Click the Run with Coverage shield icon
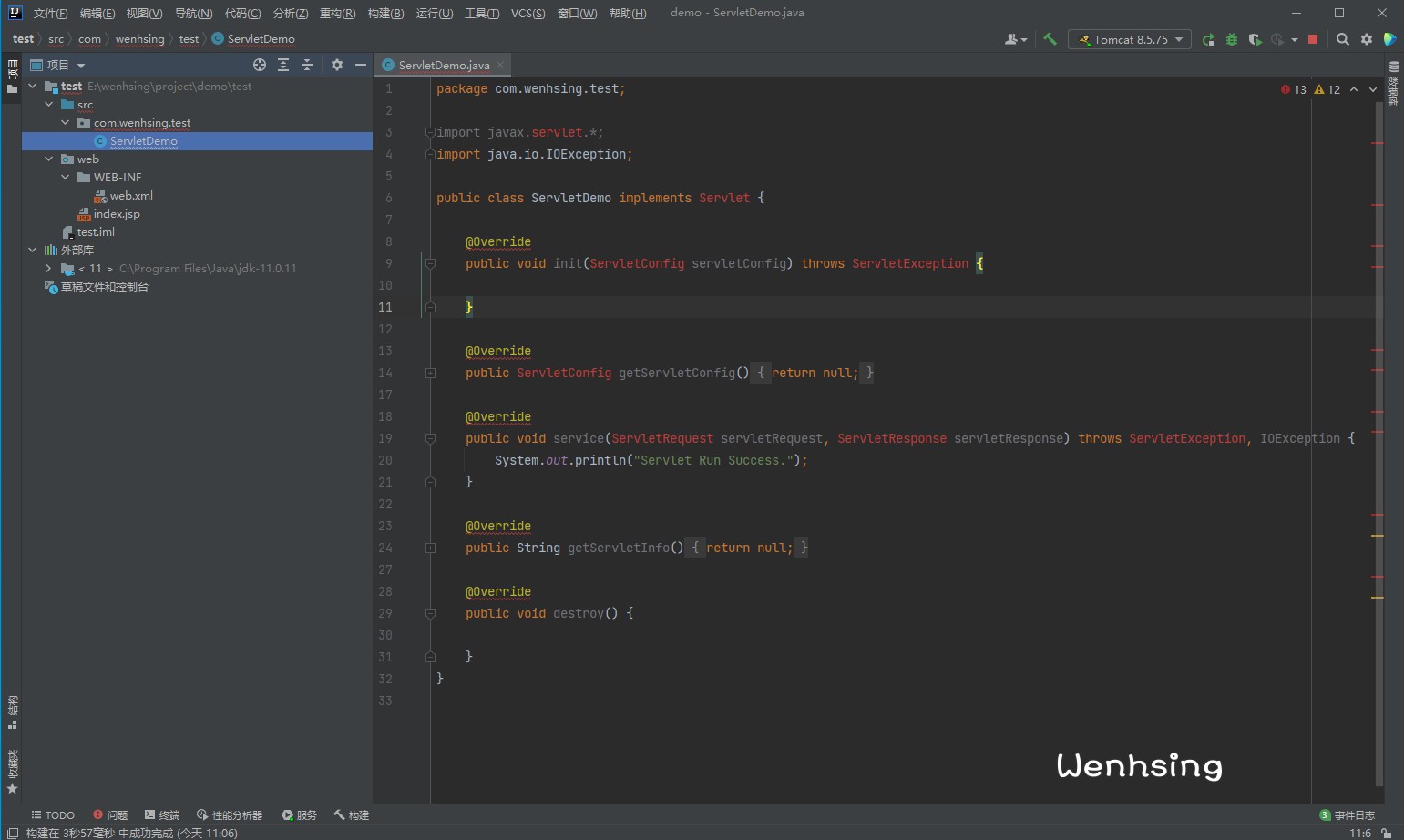Screen dimensions: 1404x840 [1255, 39]
